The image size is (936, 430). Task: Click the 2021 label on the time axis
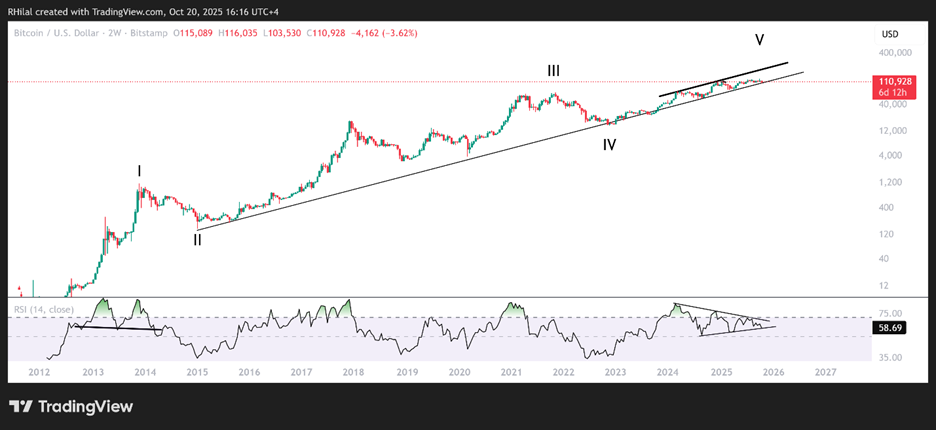pyautogui.click(x=511, y=371)
